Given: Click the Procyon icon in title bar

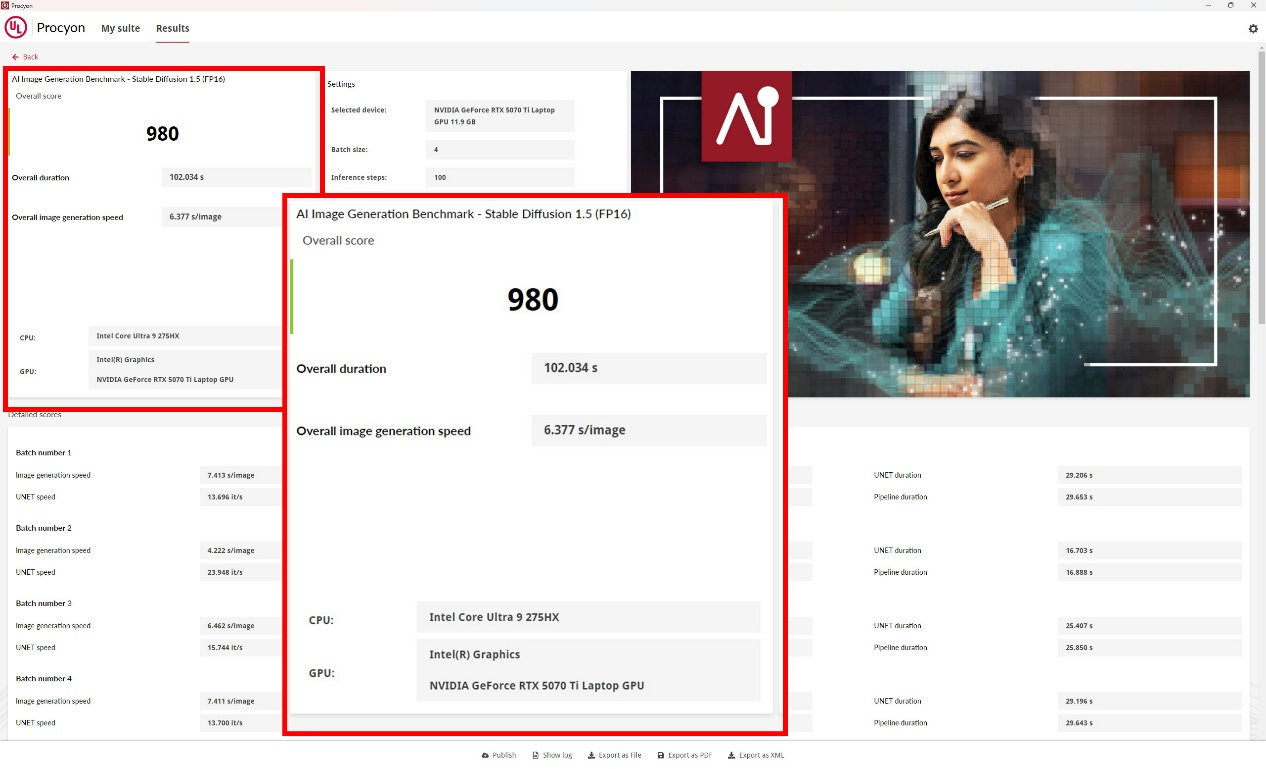Looking at the screenshot, I should (x=4, y=5).
